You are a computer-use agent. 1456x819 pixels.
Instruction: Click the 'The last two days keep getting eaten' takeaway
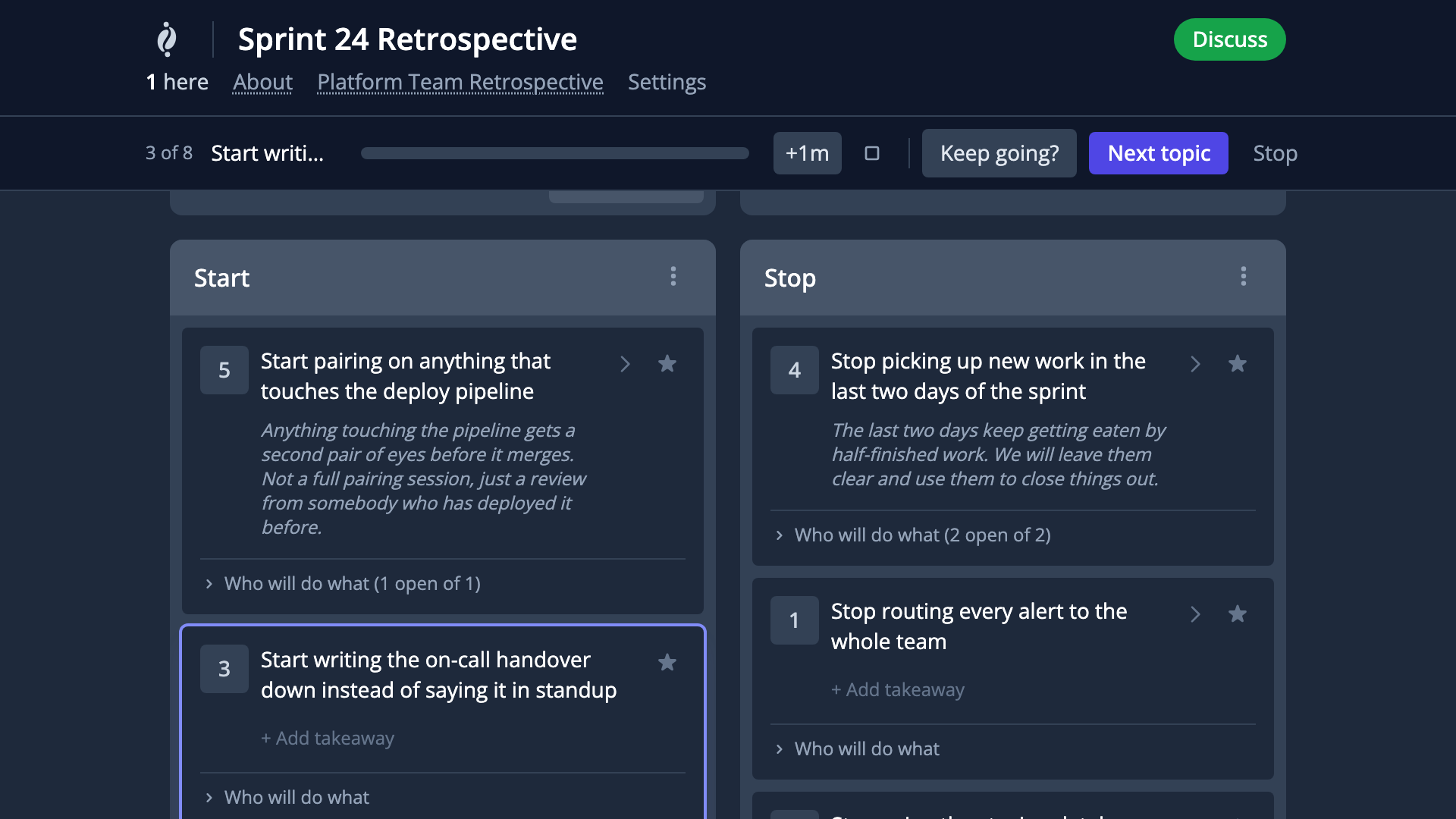point(998,454)
